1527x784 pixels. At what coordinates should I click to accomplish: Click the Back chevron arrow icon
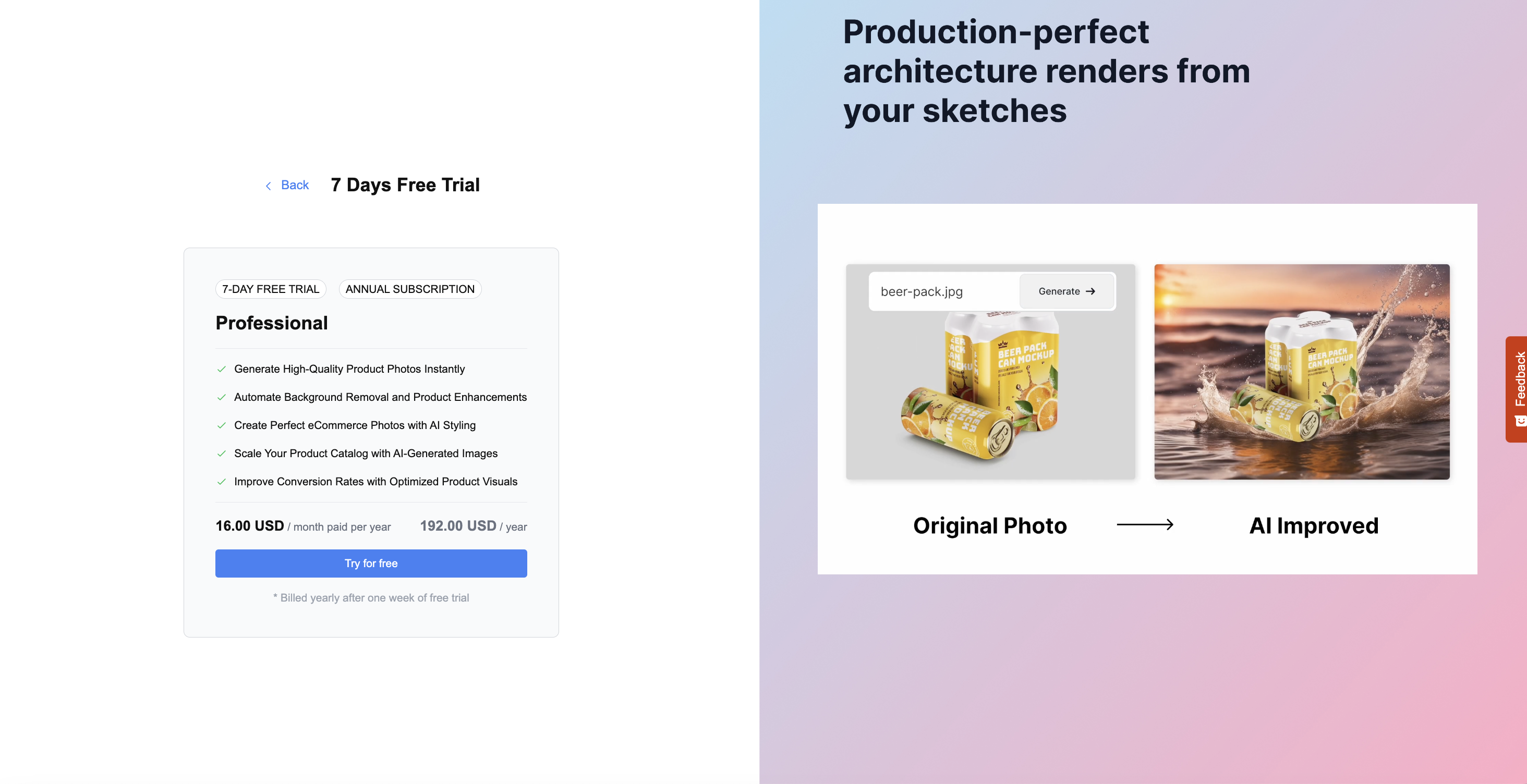(269, 186)
